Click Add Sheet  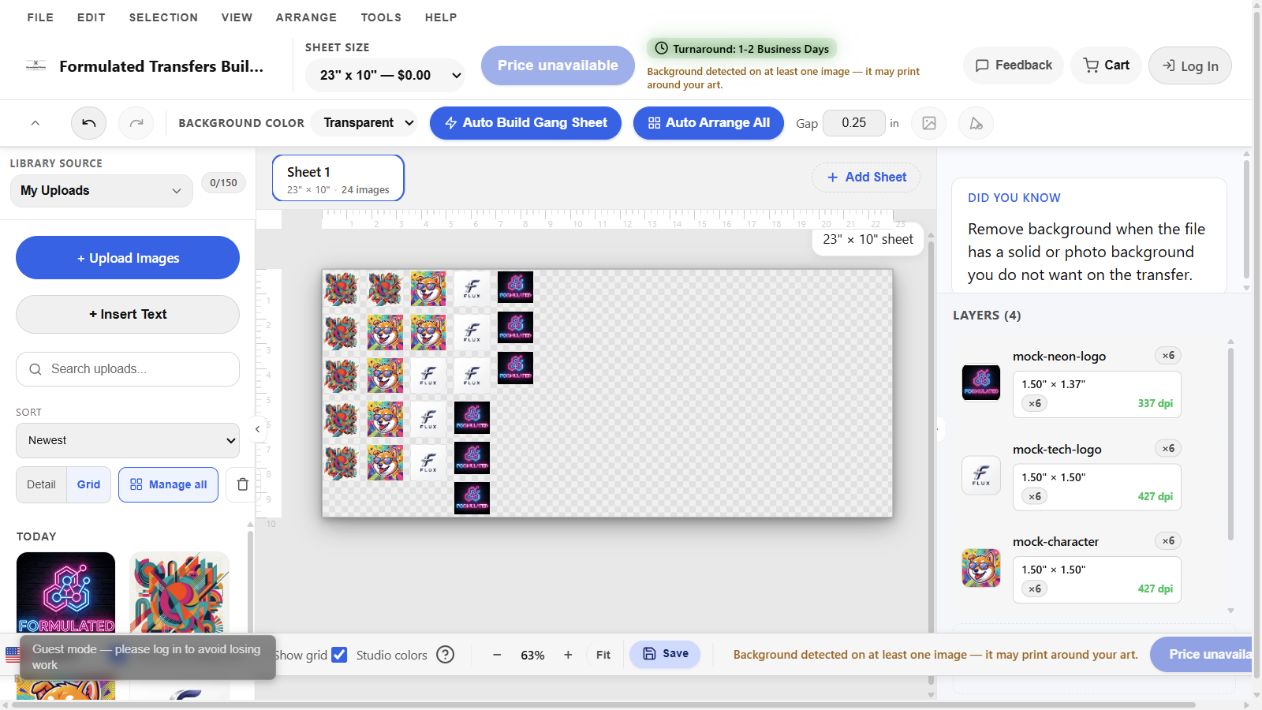[x=866, y=177]
